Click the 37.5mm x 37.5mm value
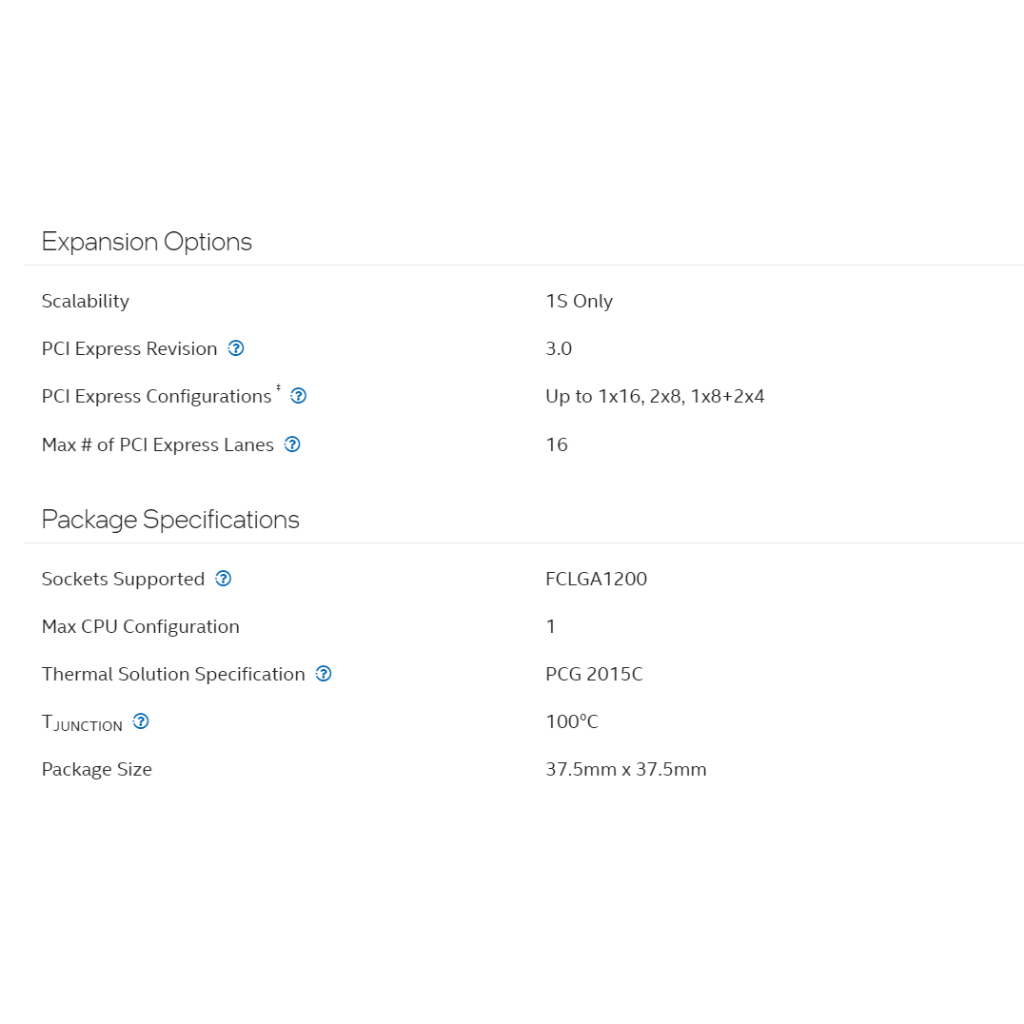The image size is (1024, 1024). (x=625, y=769)
